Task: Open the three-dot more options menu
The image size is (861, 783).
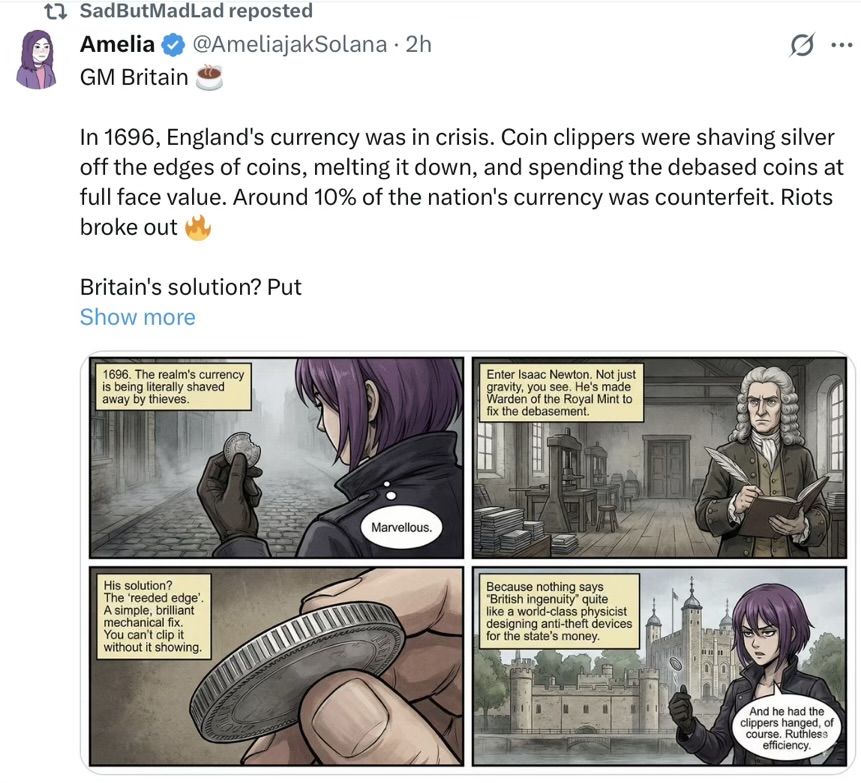Action: [838, 46]
